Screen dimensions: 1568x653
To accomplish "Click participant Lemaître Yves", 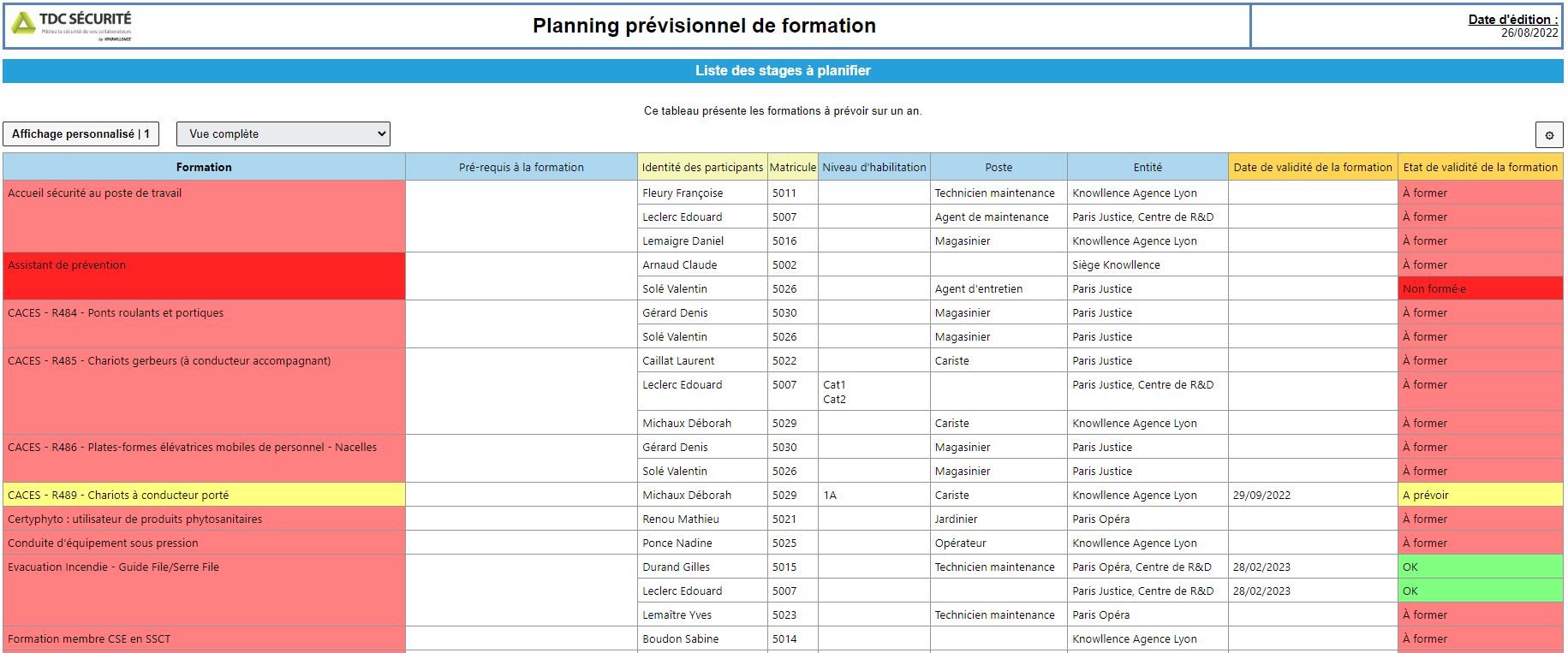I will click(x=677, y=614).
